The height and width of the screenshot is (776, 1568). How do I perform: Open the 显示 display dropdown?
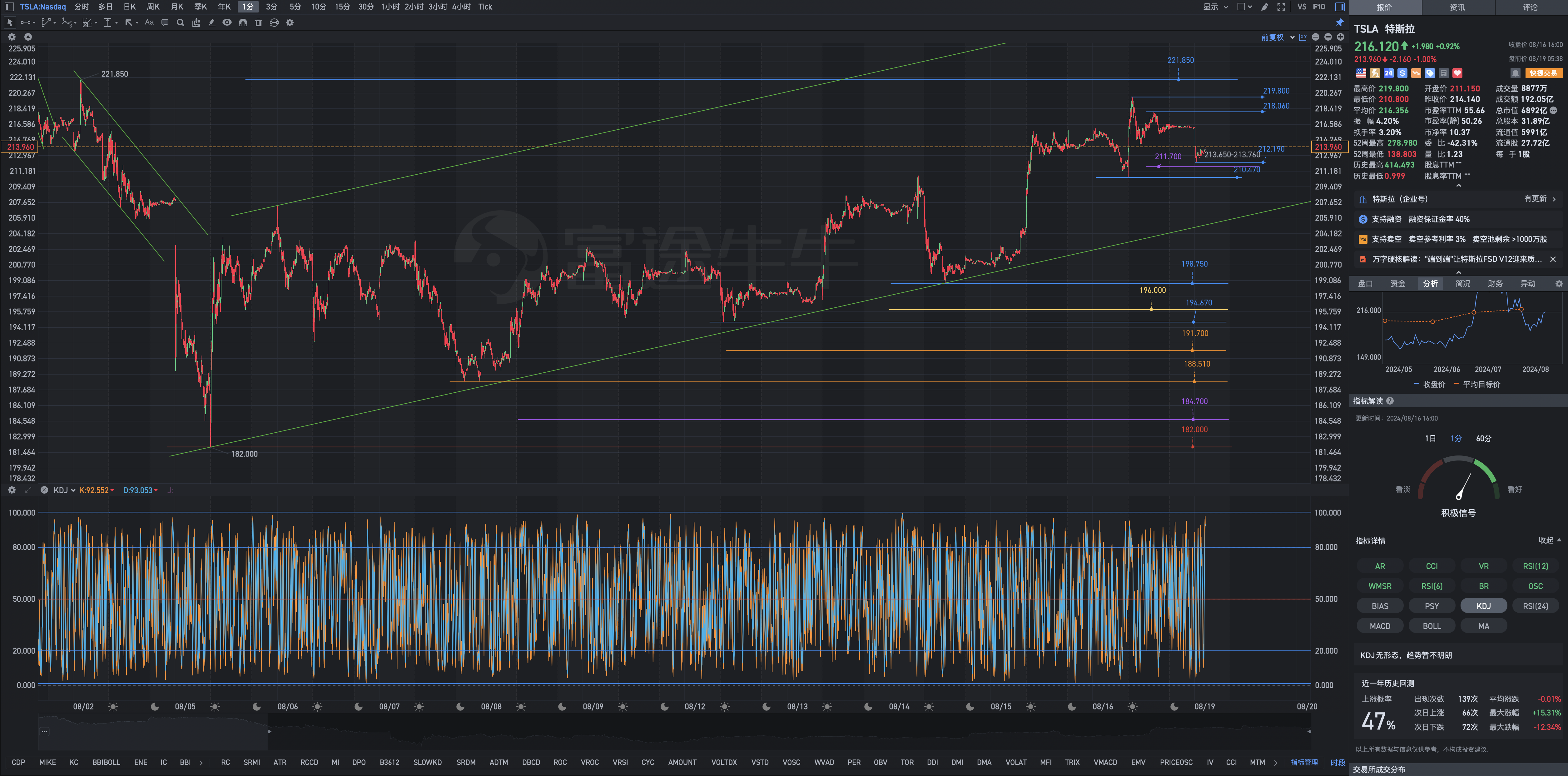[1215, 7]
